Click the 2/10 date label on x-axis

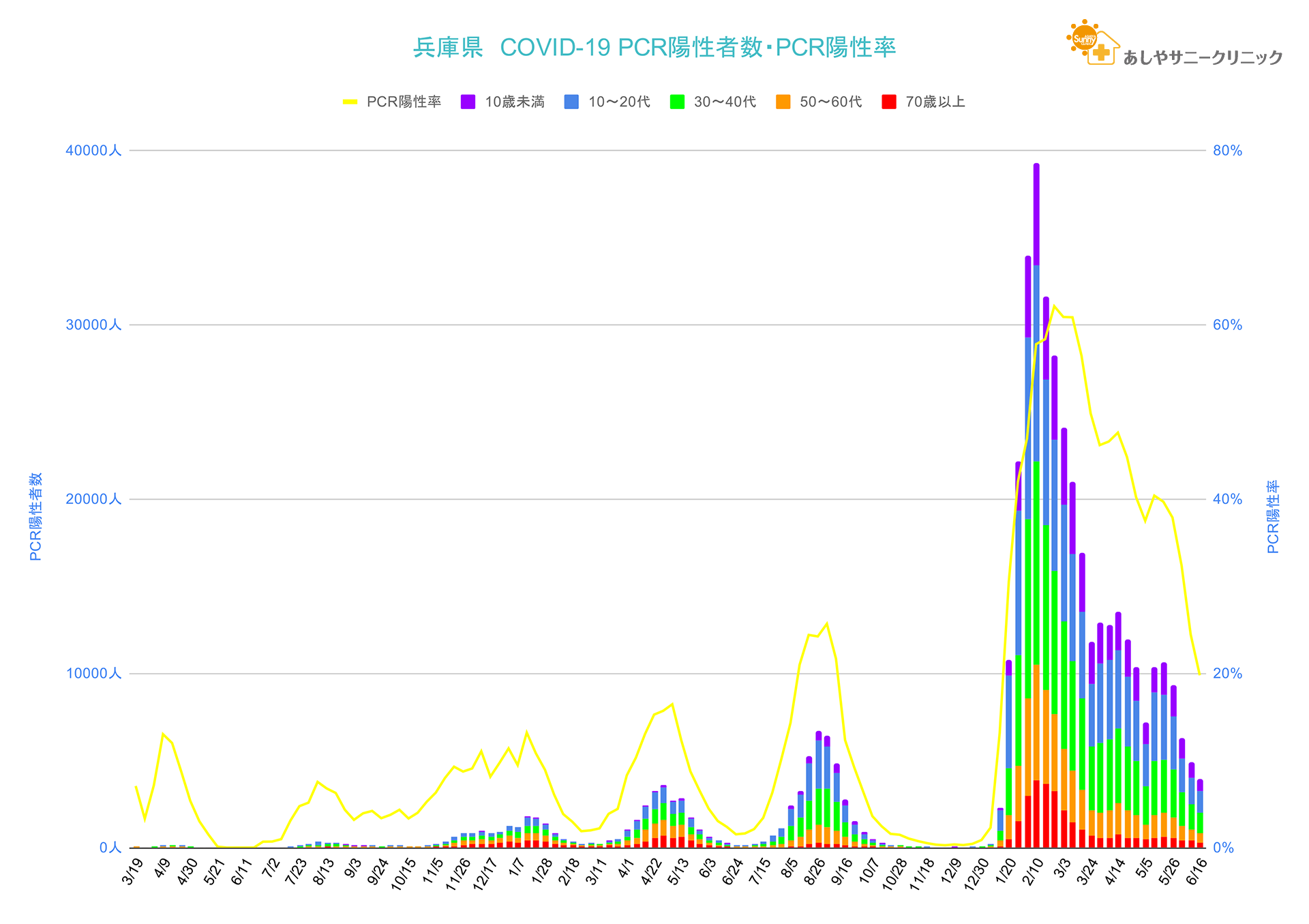click(1033, 871)
